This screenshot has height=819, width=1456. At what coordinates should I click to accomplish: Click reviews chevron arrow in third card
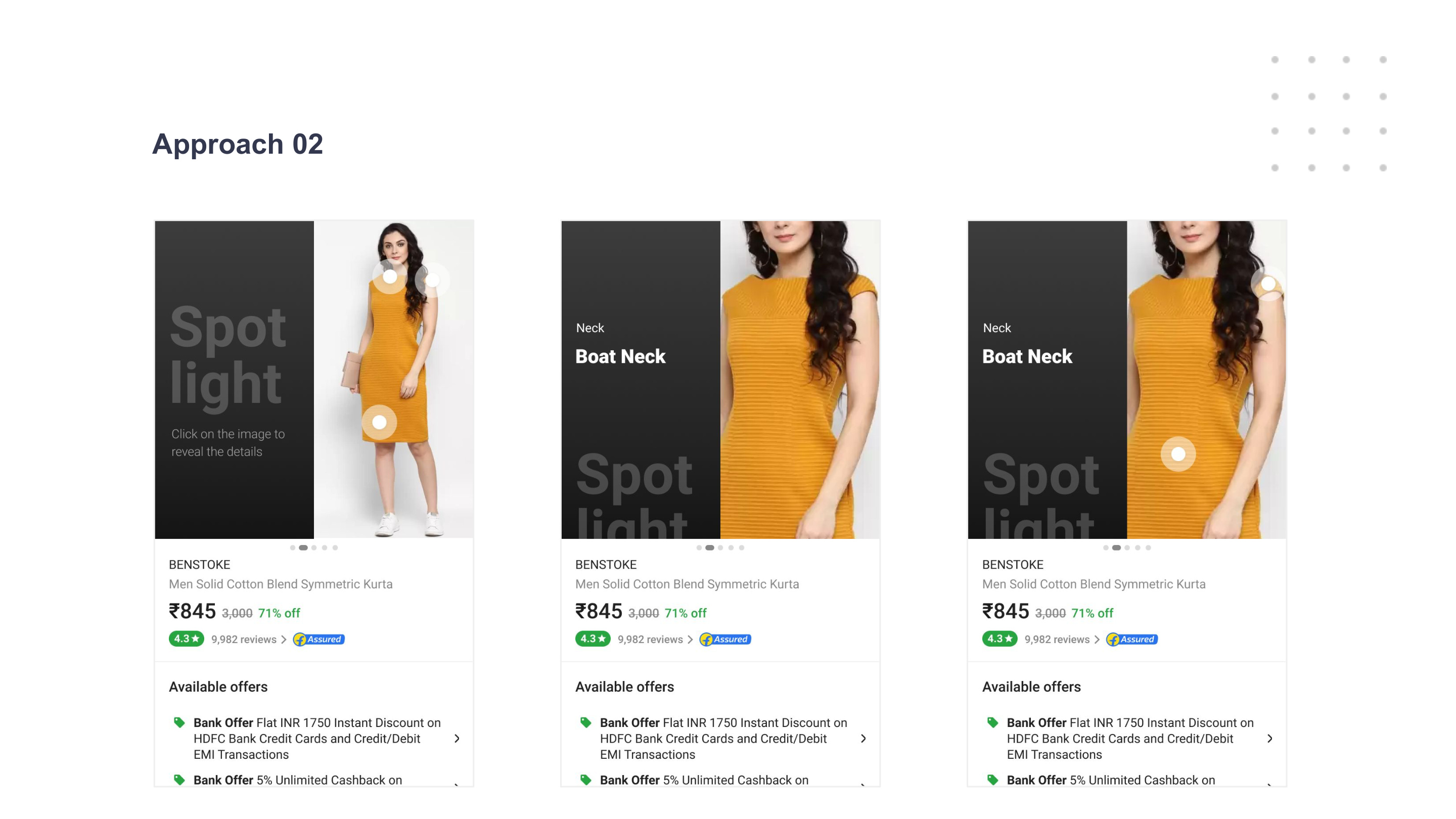1097,639
